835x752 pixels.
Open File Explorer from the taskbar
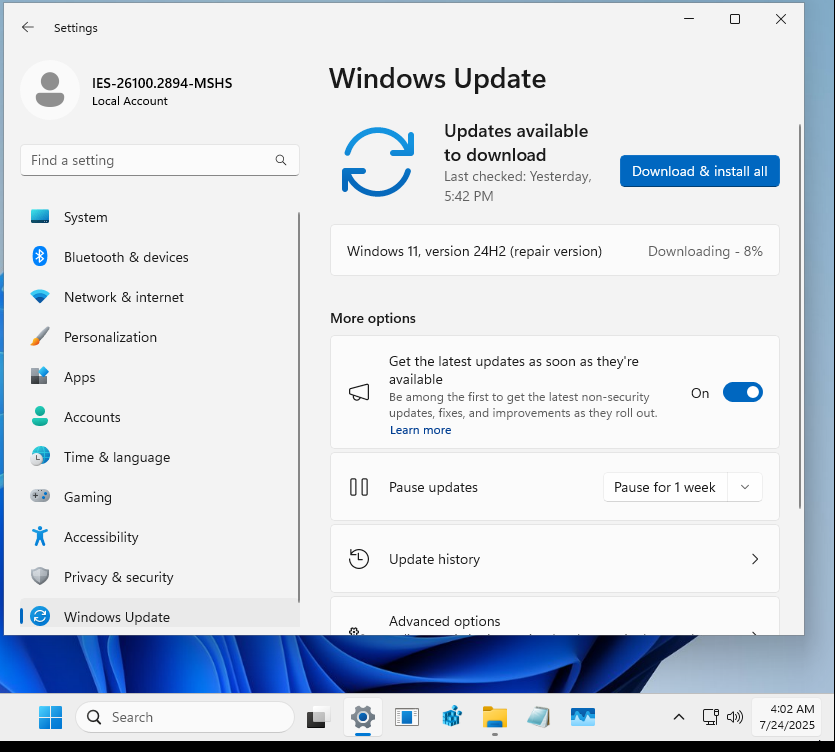tap(495, 717)
